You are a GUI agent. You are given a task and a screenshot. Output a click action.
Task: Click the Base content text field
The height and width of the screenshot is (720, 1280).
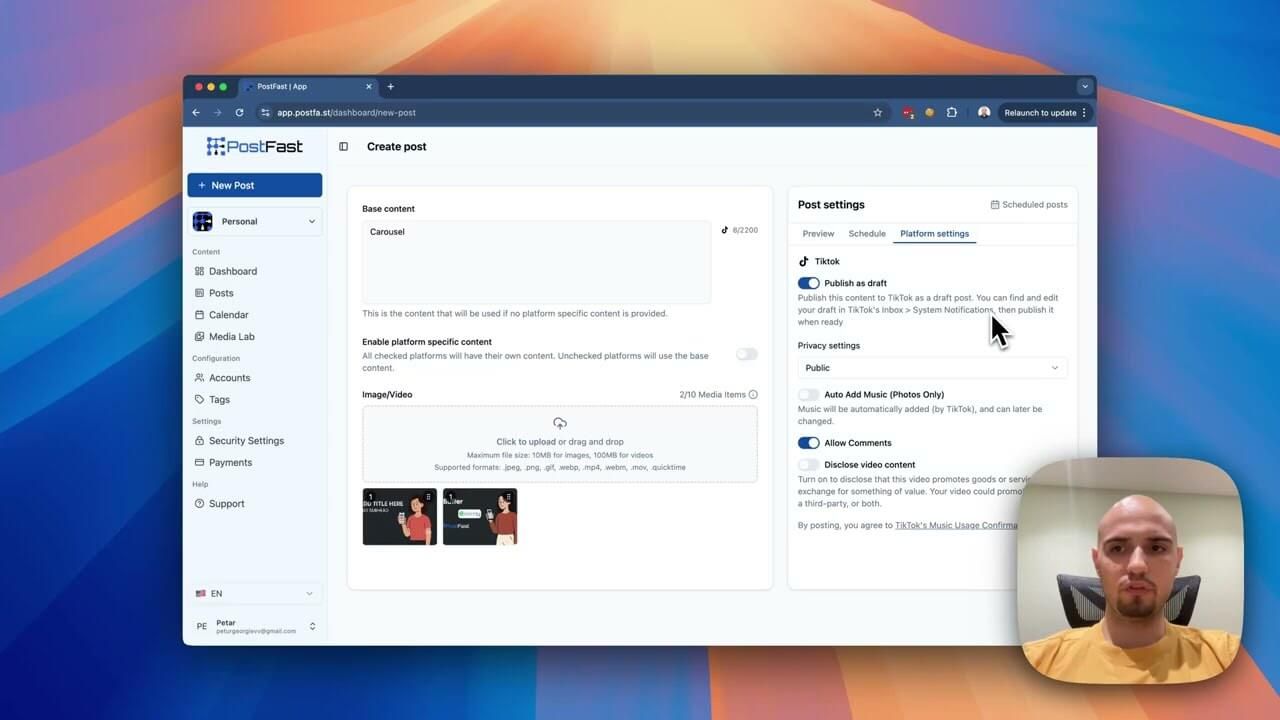tap(536, 262)
